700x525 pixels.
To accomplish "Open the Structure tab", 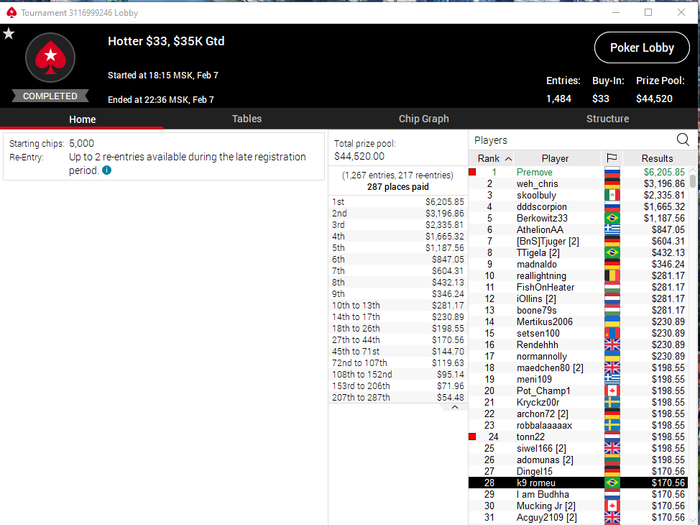I will (607, 119).
